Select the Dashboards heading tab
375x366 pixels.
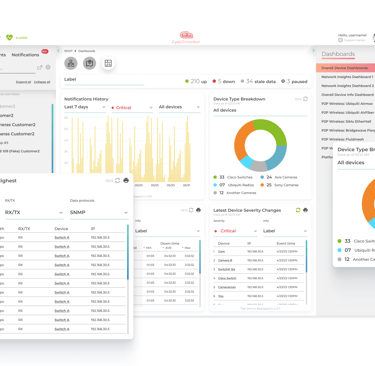338,54
